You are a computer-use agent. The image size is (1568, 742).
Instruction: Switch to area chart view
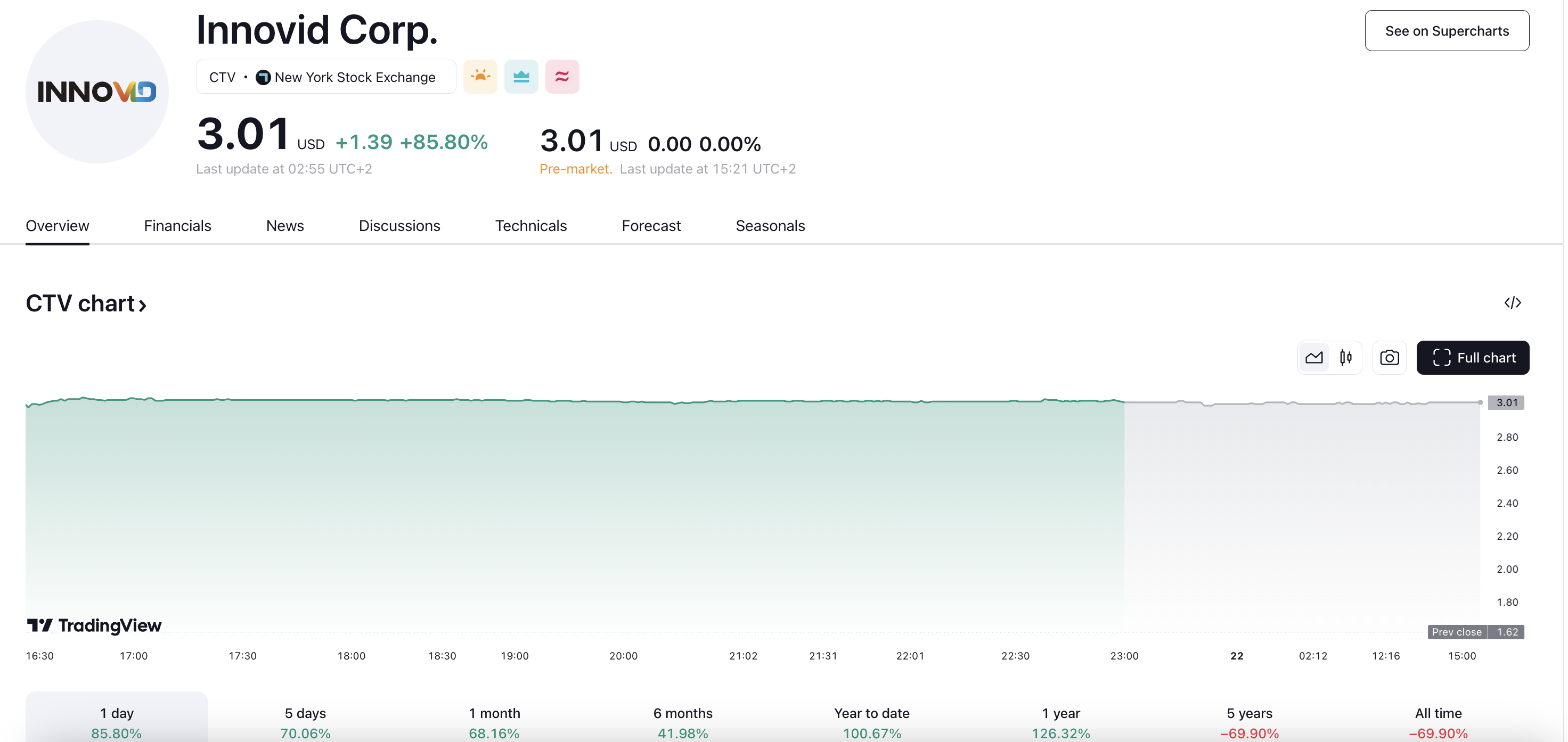pos(1313,358)
